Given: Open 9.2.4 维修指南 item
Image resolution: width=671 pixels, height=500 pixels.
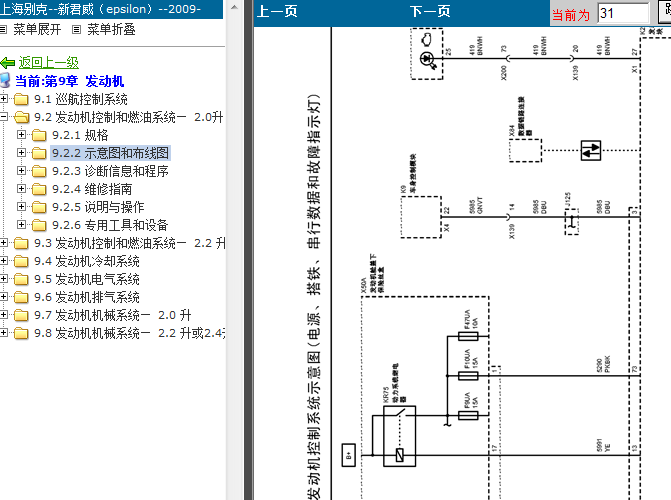Looking at the screenshot, I should point(92,189).
